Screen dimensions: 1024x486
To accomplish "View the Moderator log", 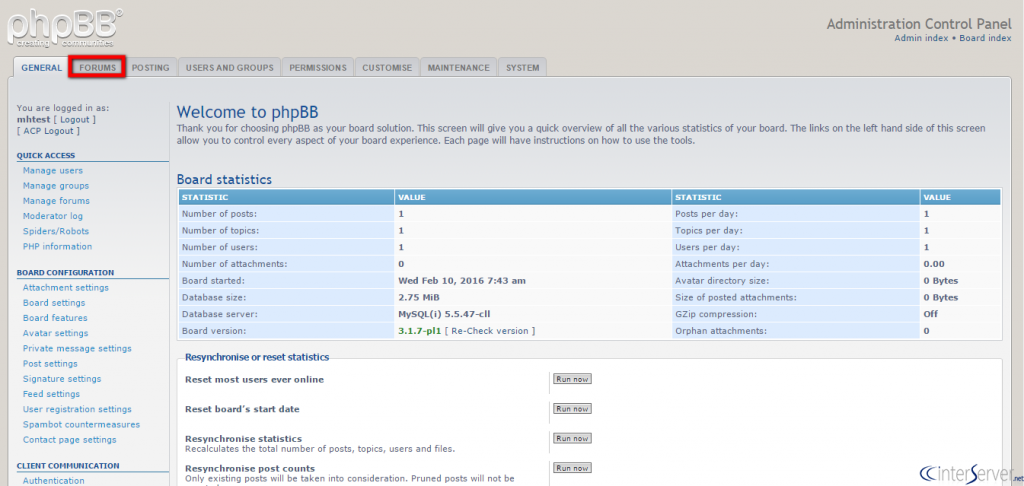I will click(x=53, y=216).
